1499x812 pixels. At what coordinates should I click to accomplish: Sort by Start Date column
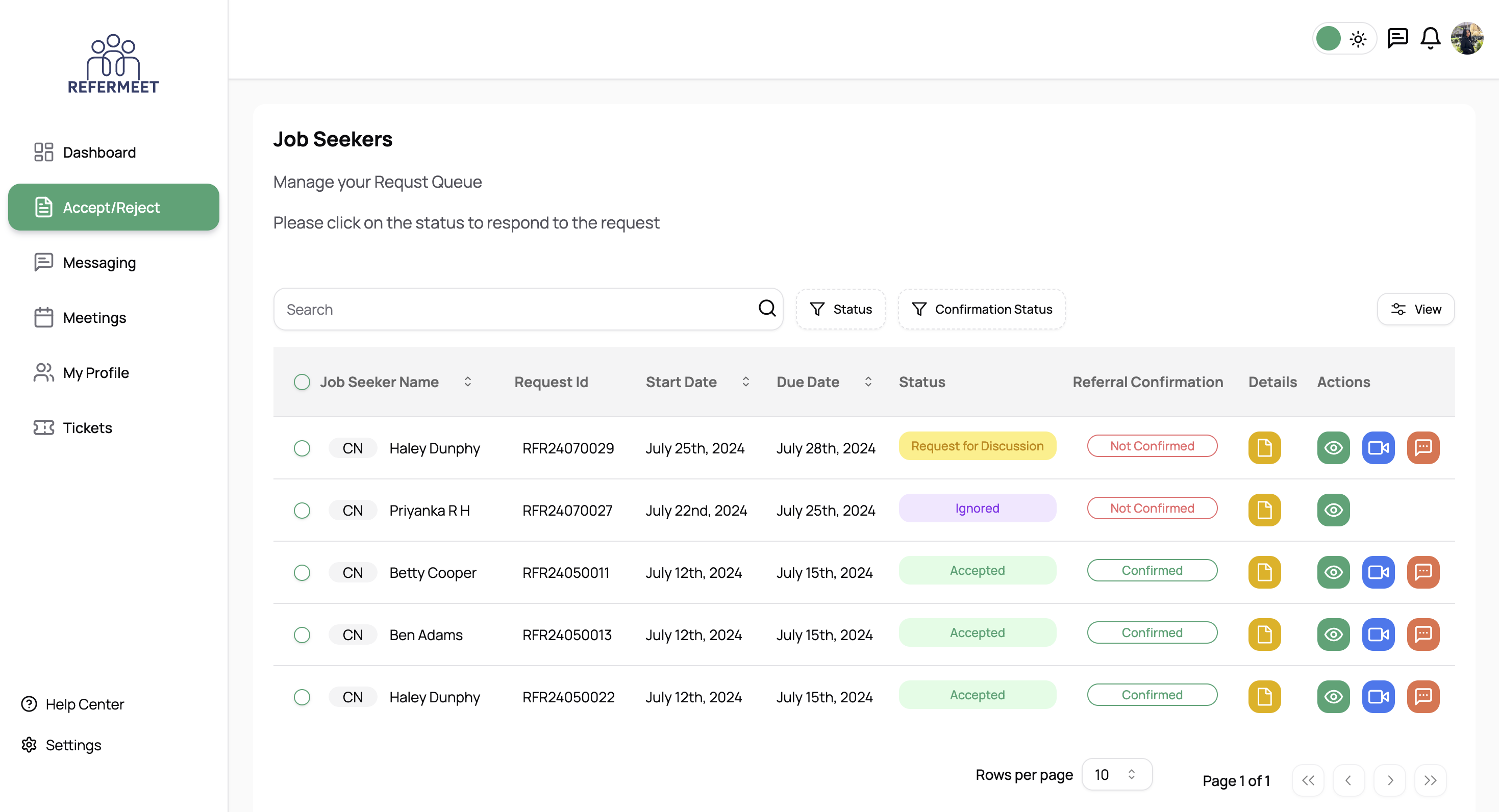(745, 382)
